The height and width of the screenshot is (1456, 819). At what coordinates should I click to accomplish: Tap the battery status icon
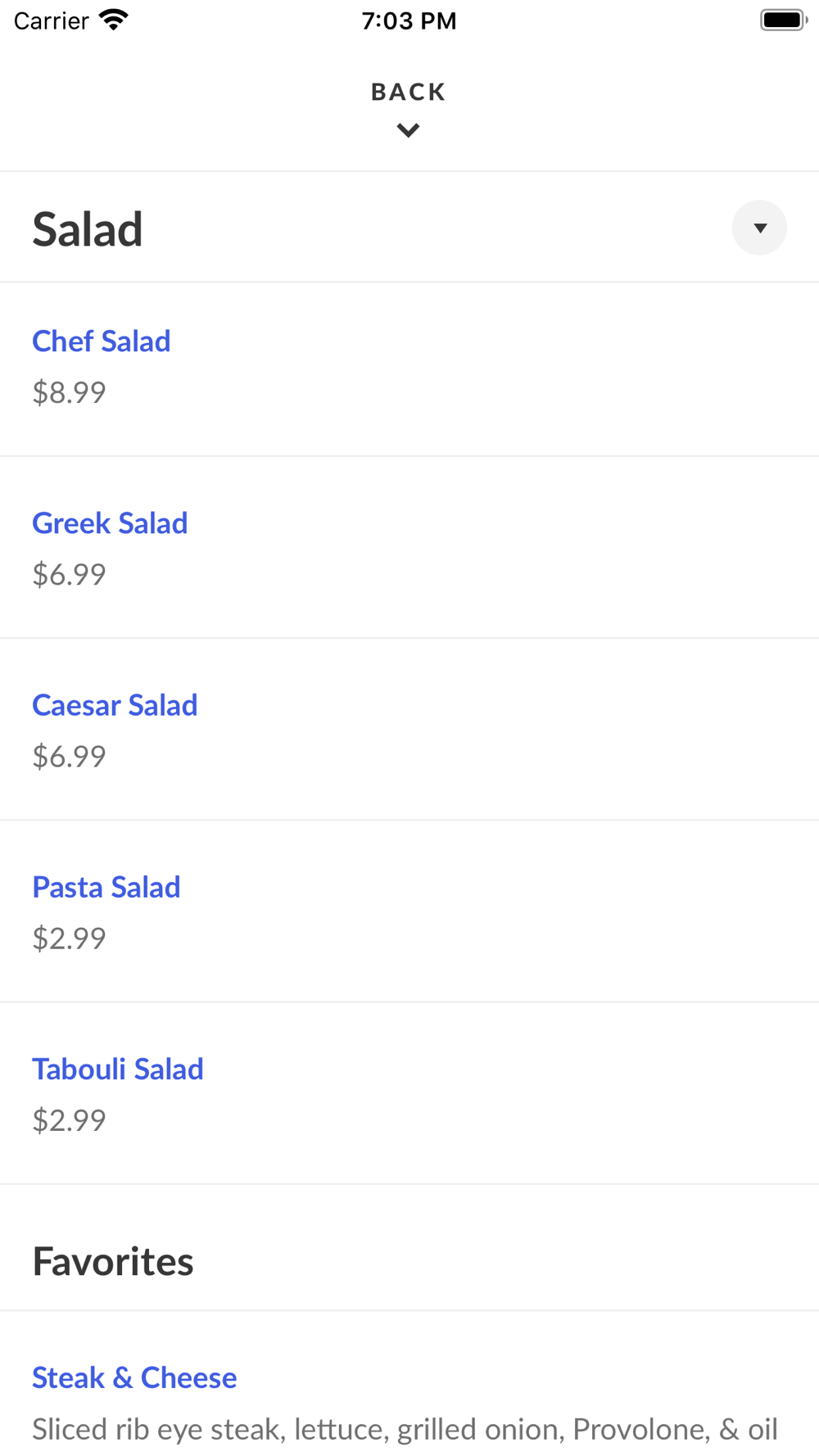783,20
